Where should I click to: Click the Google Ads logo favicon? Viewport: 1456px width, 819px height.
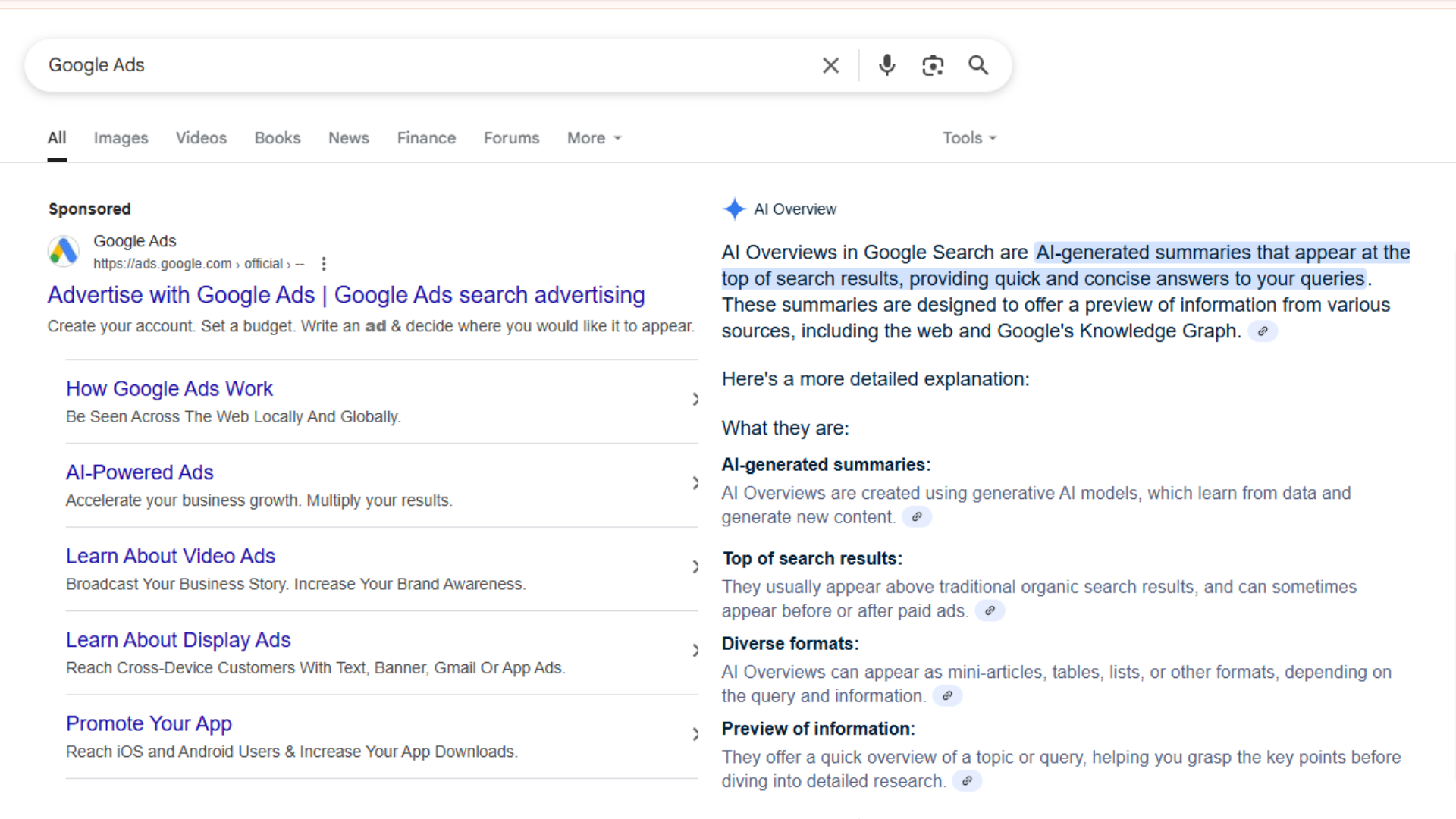64,251
